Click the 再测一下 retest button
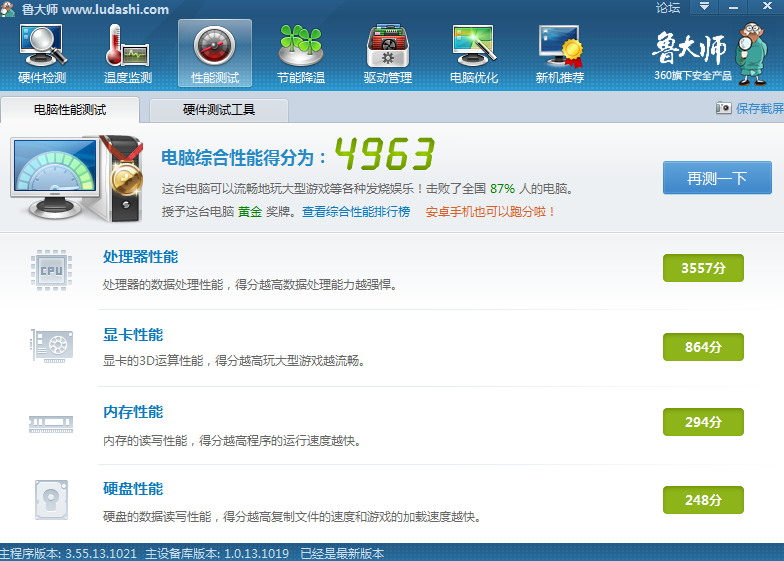This screenshot has width=784, height=561. (717, 178)
